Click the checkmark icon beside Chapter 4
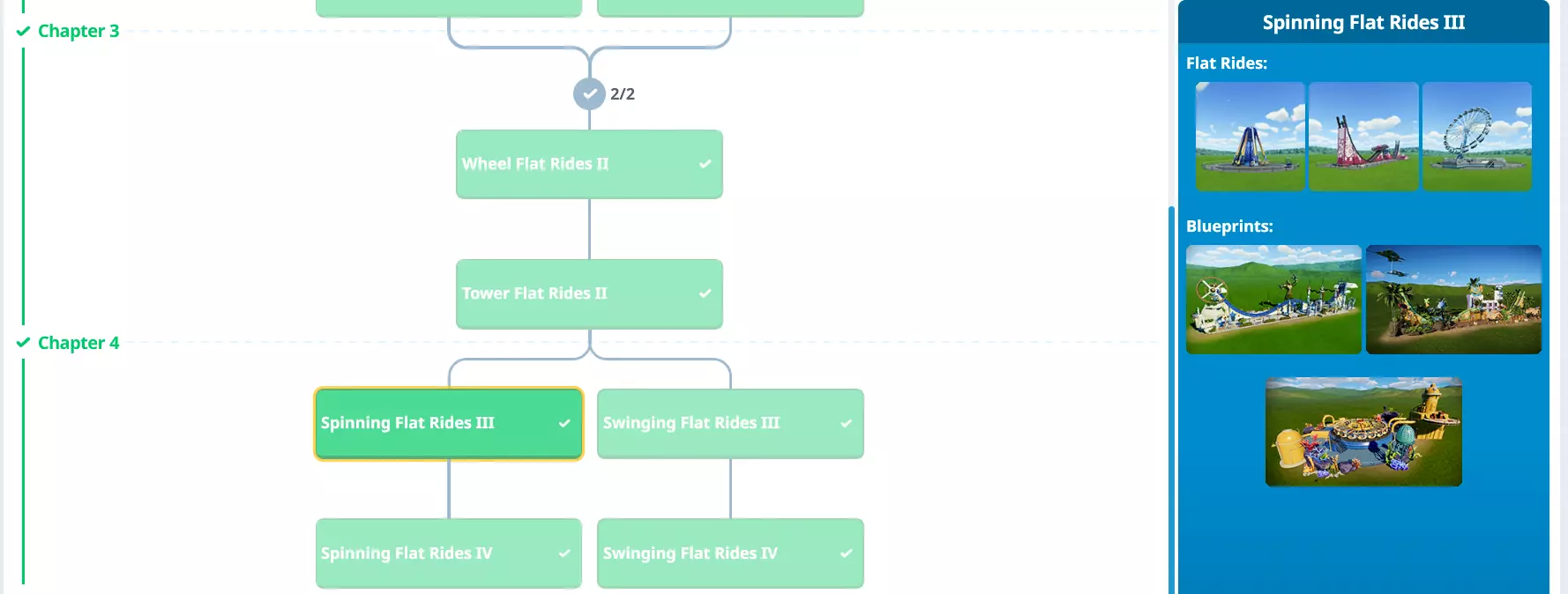The width and height of the screenshot is (1568, 594). [x=23, y=343]
